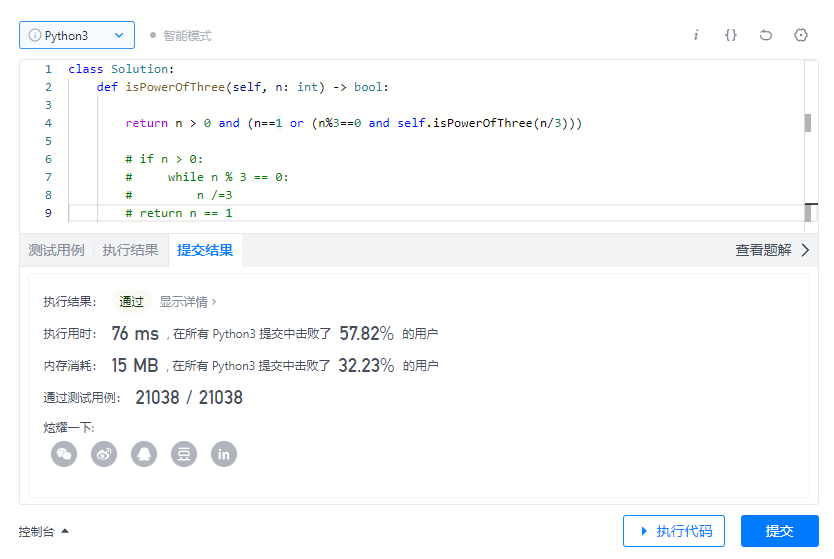Image resolution: width=834 pixels, height=559 pixels.
Task: Click the '# if n > 0:' comment line
Action: pos(164,158)
